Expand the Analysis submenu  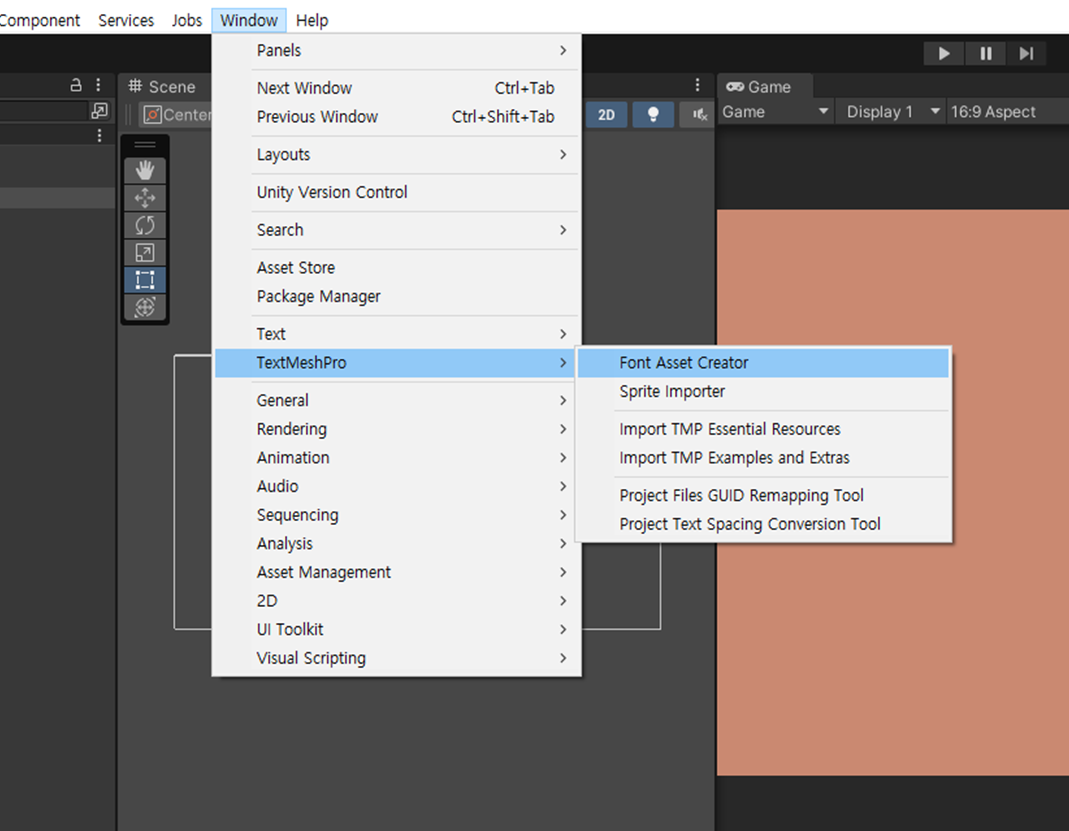tap(397, 543)
